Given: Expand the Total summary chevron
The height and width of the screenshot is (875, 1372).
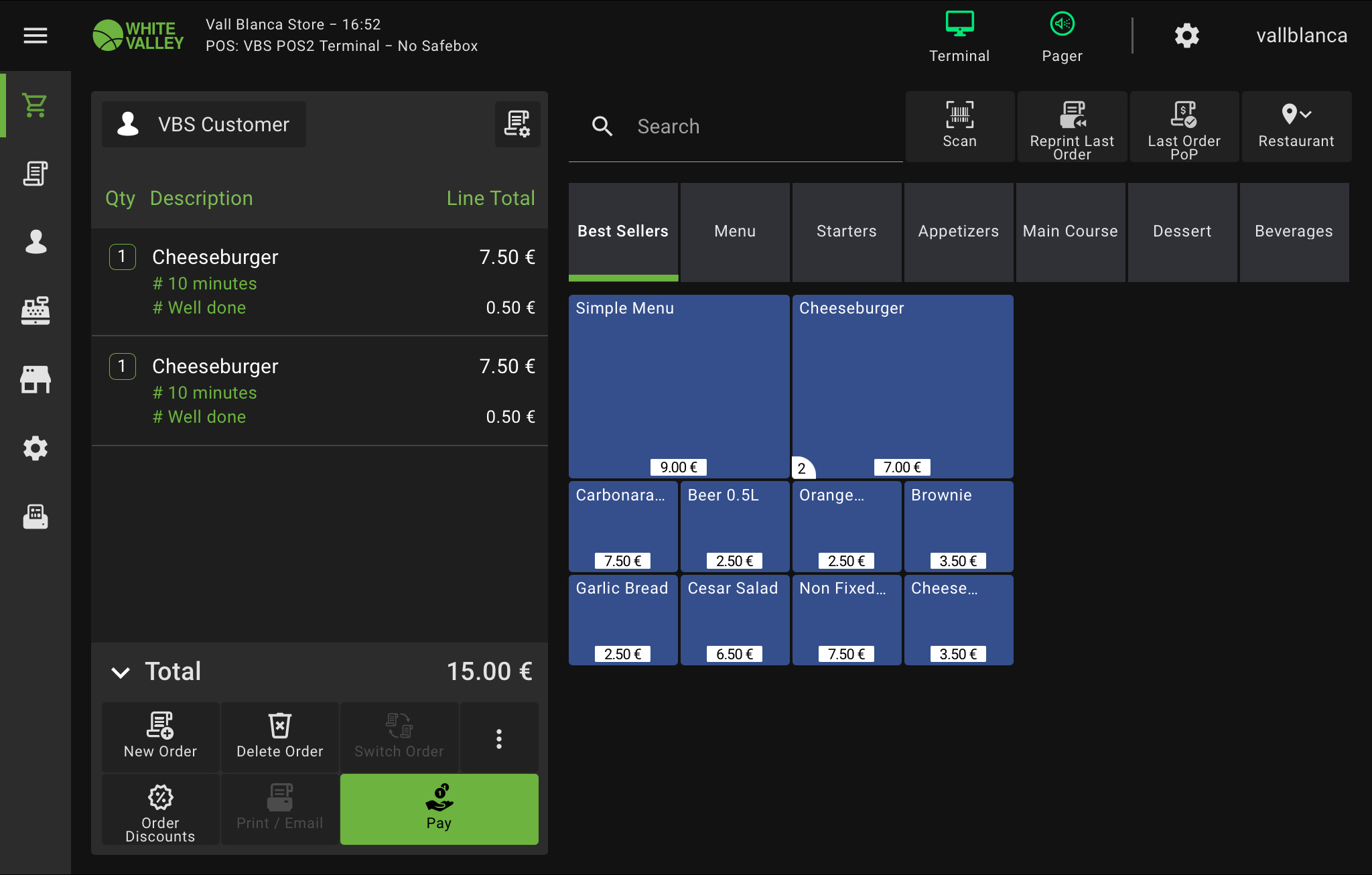Looking at the screenshot, I should [x=121, y=672].
